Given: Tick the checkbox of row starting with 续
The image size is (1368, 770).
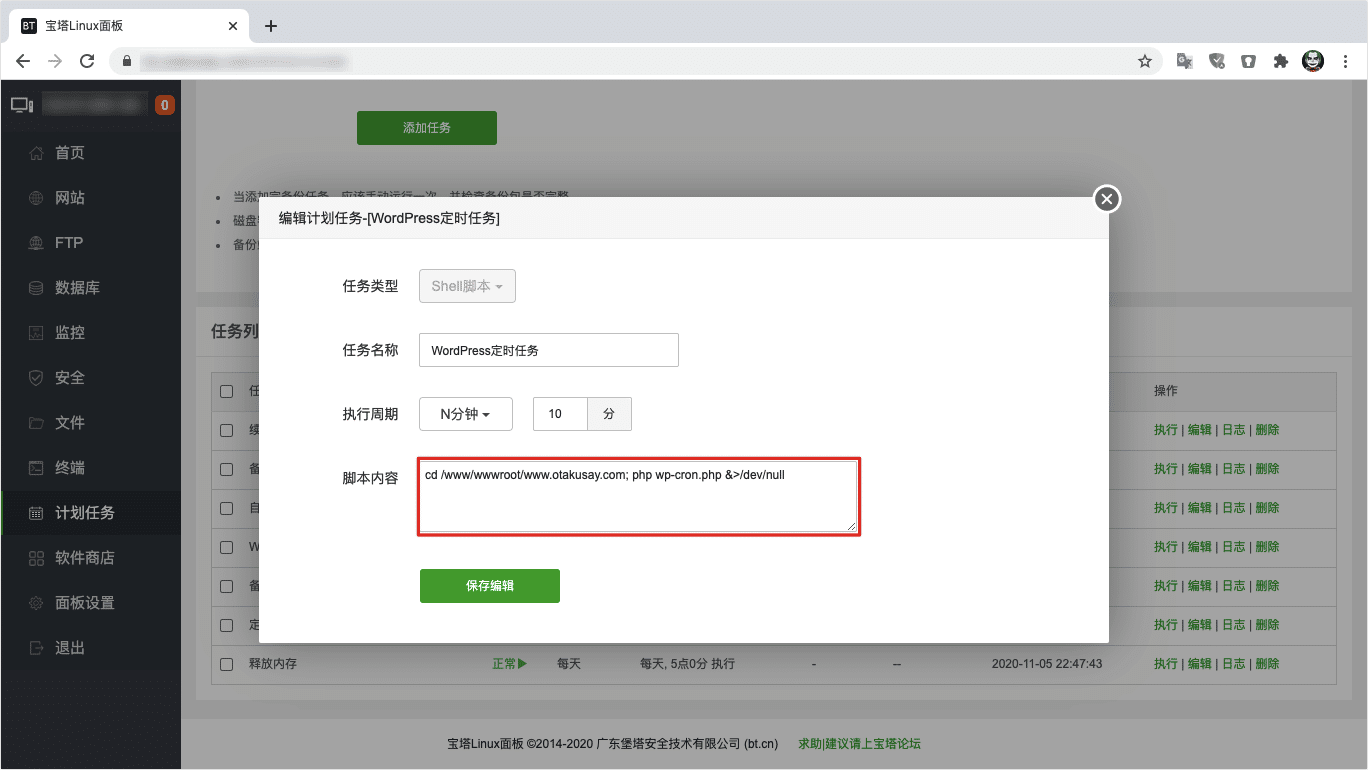Looking at the screenshot, I should [226, 430].
